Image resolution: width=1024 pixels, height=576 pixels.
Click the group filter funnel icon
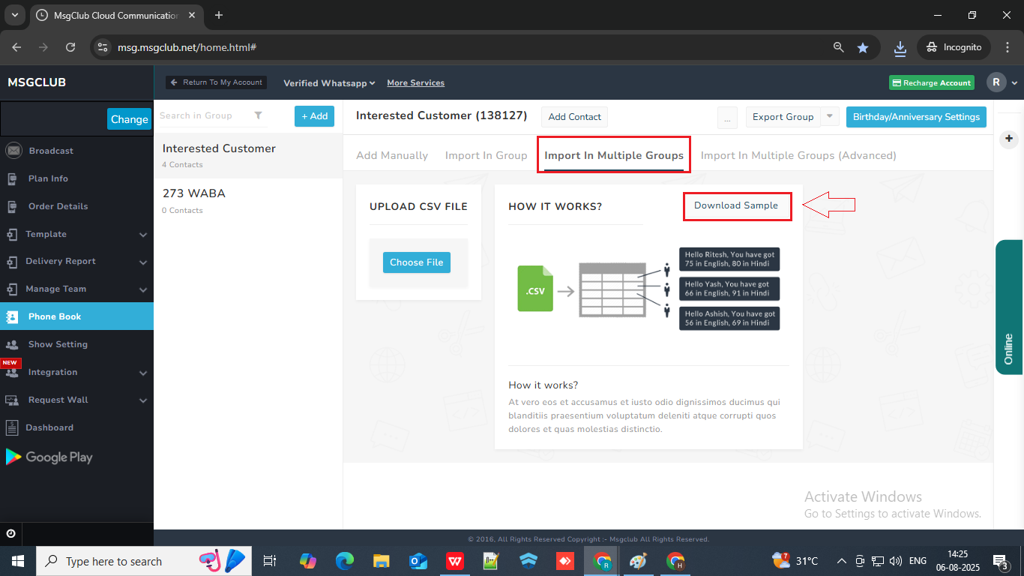(x=258, y=116)
